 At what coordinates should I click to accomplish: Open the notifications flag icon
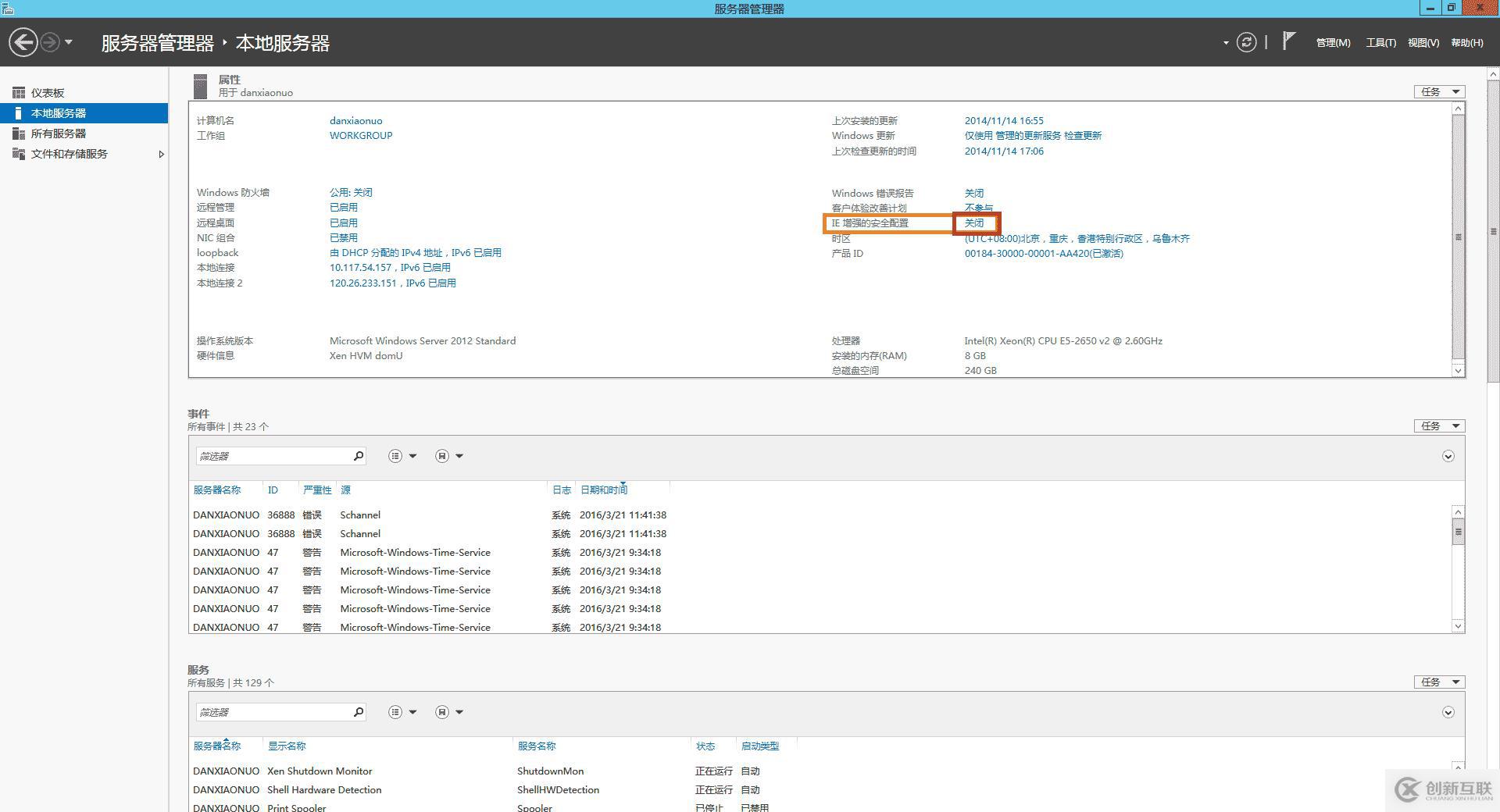(1288, 41)
